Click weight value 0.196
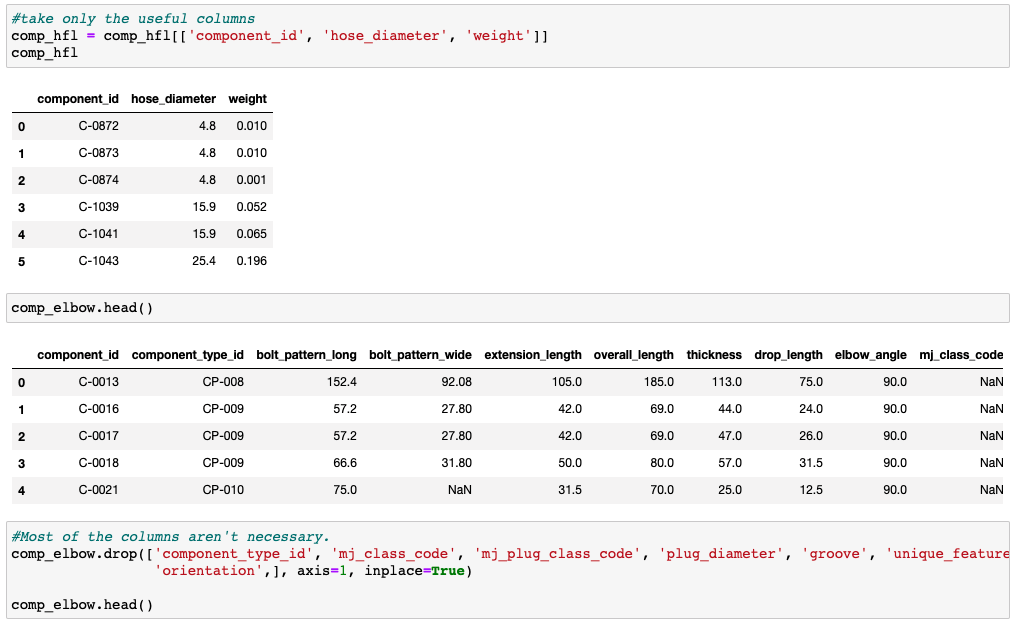Image resolution: width=1026 pixels, height=627 pixels. pyautogui.click(x=252, y=260)
